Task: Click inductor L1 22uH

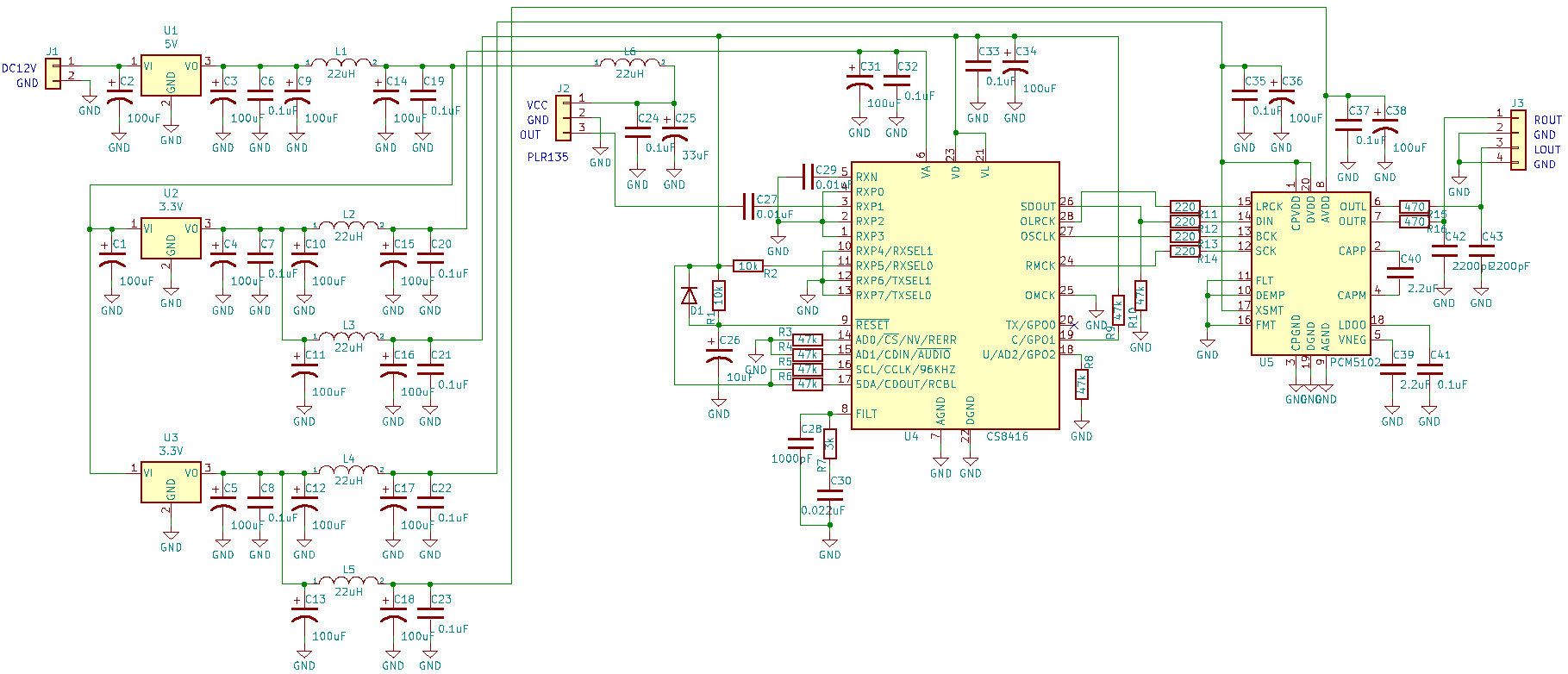Action: tap(341, 62)
